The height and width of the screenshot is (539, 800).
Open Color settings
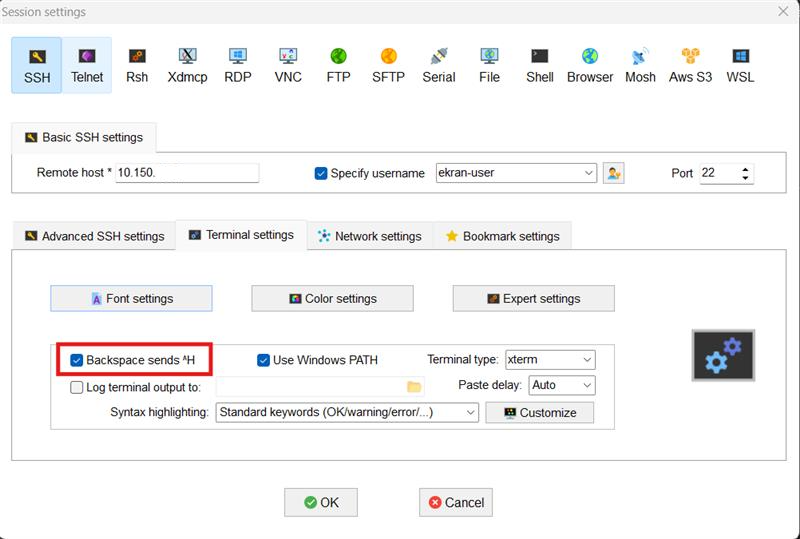point(332,299)
